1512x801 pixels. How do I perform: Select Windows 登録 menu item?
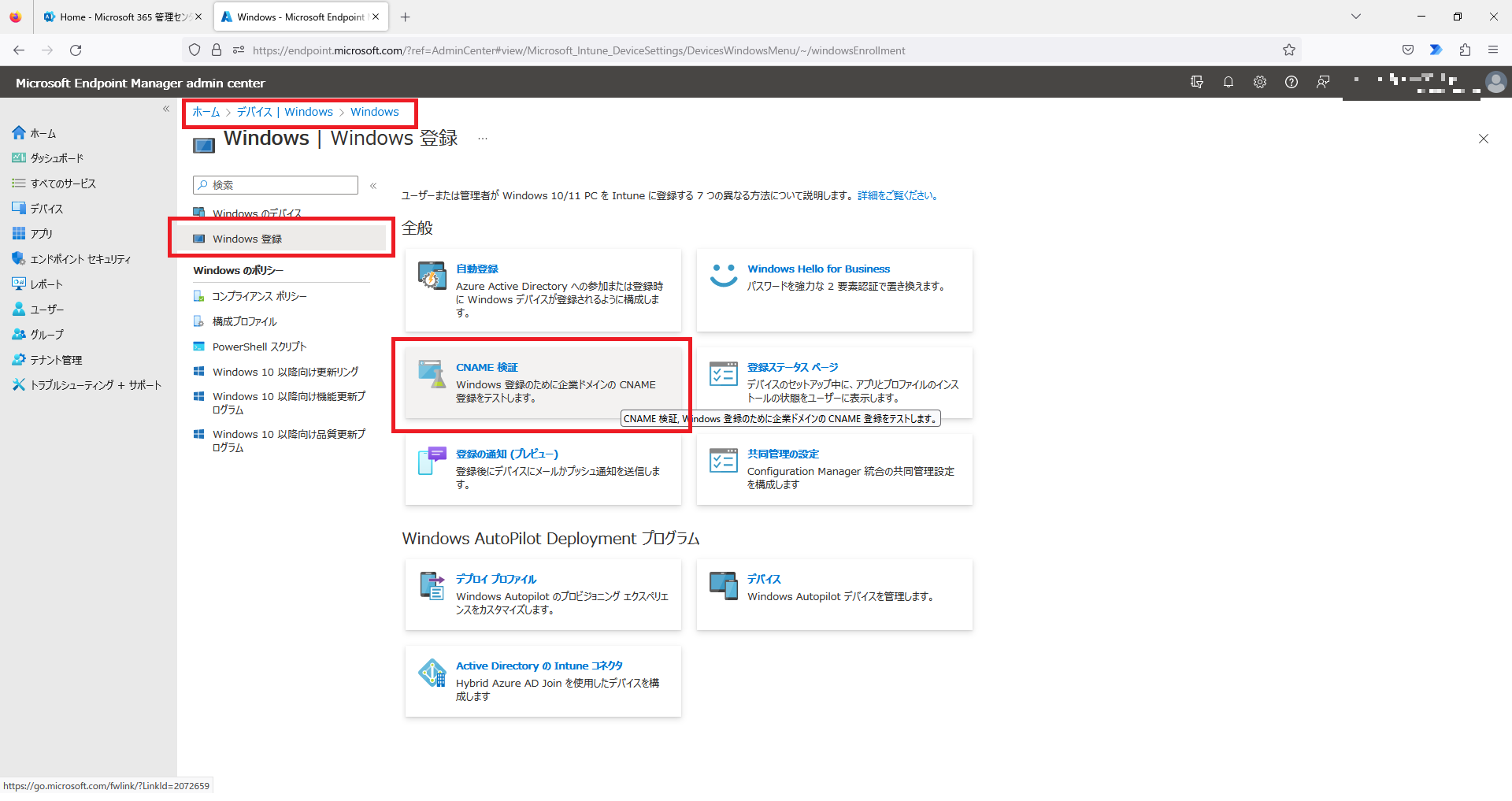[x=281, y=239]
